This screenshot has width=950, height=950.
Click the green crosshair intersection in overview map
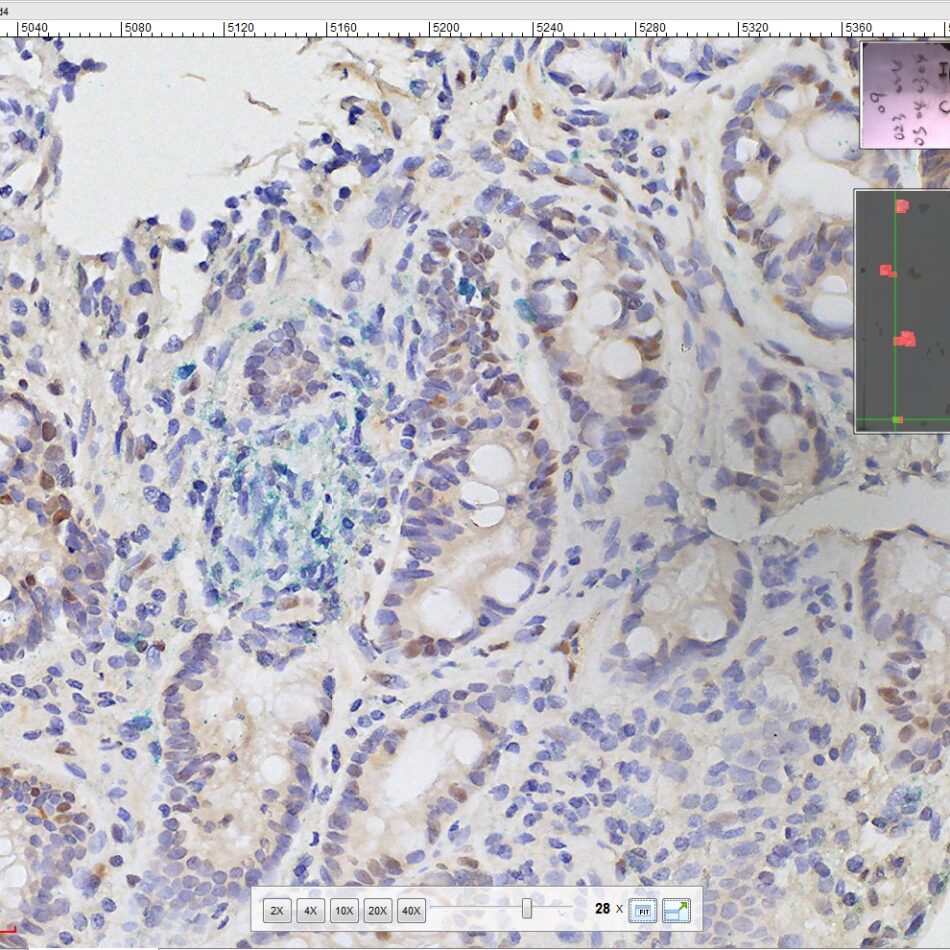(897, 419)
